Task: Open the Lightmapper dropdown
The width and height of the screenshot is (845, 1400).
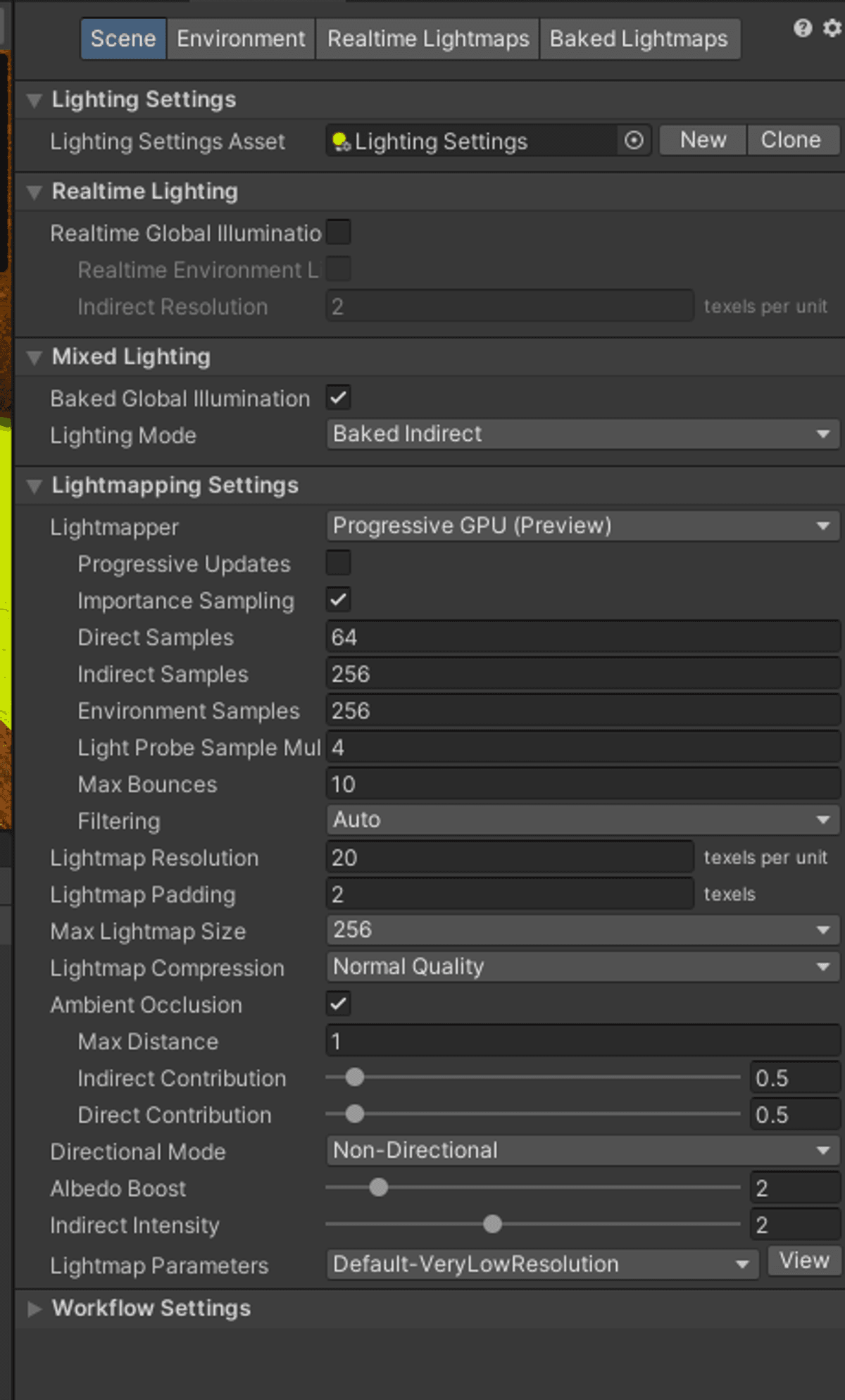Action: tap(582, 525)
